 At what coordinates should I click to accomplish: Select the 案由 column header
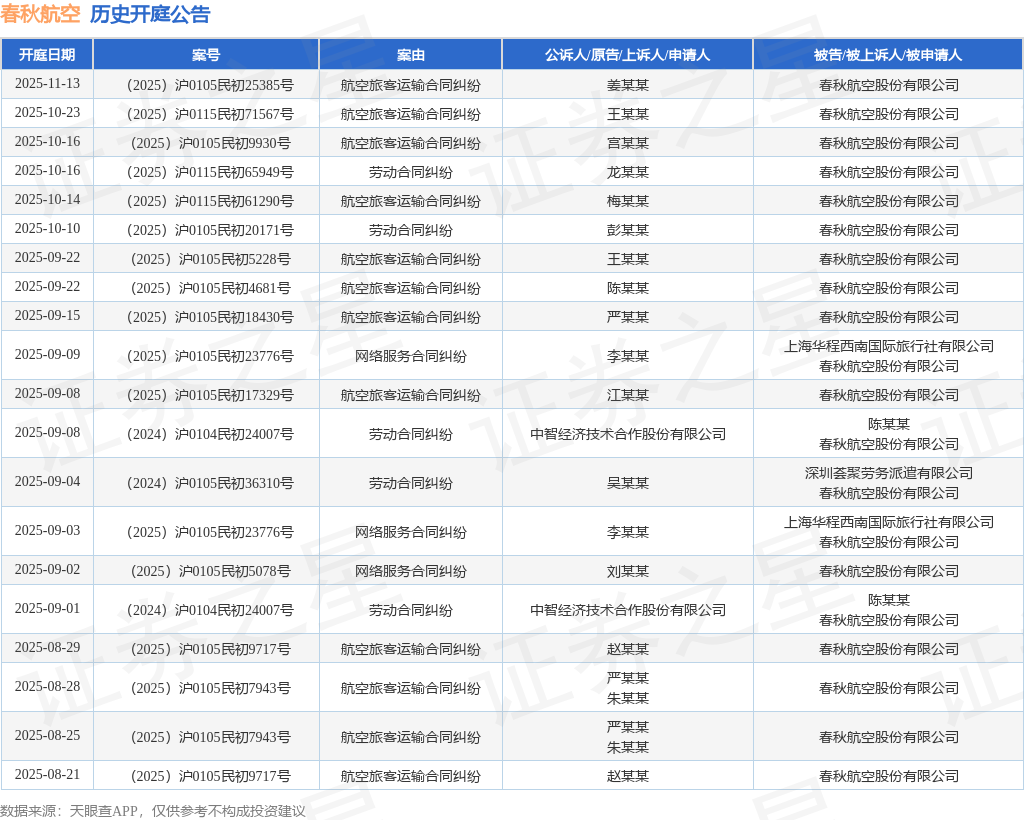point(411,55)
